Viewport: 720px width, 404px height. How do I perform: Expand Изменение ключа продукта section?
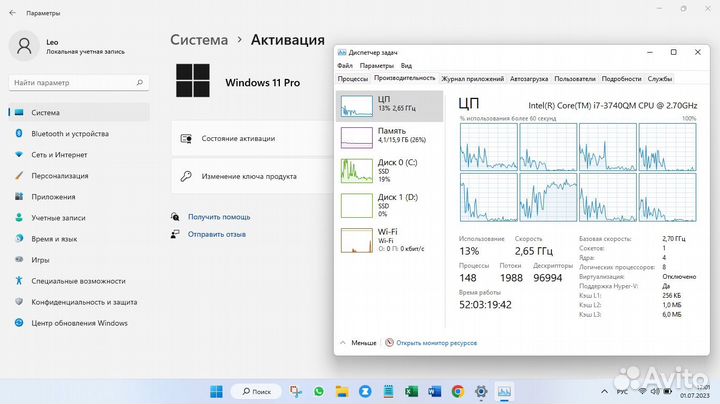click(x=252, y=176)
